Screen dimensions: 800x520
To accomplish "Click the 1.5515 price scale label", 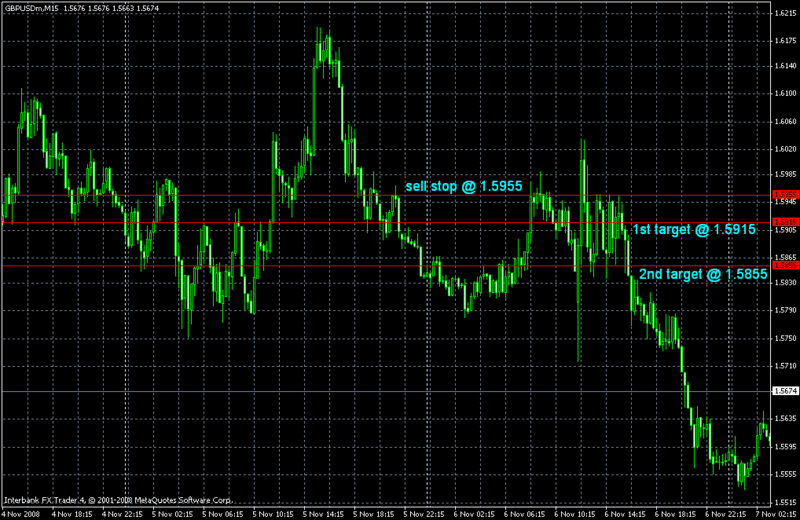I will point(785,500).
